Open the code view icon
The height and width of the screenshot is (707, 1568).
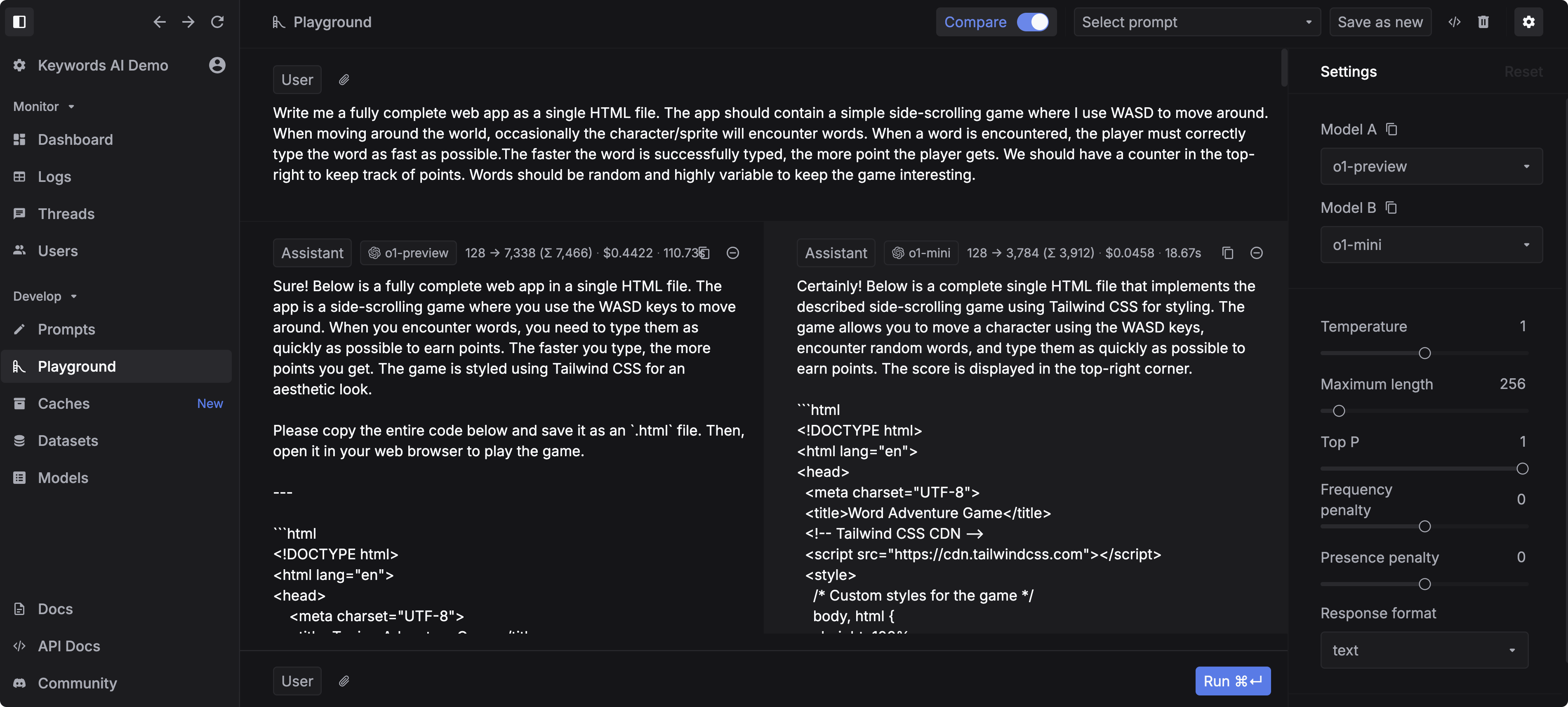click(x=1454, y=22)
